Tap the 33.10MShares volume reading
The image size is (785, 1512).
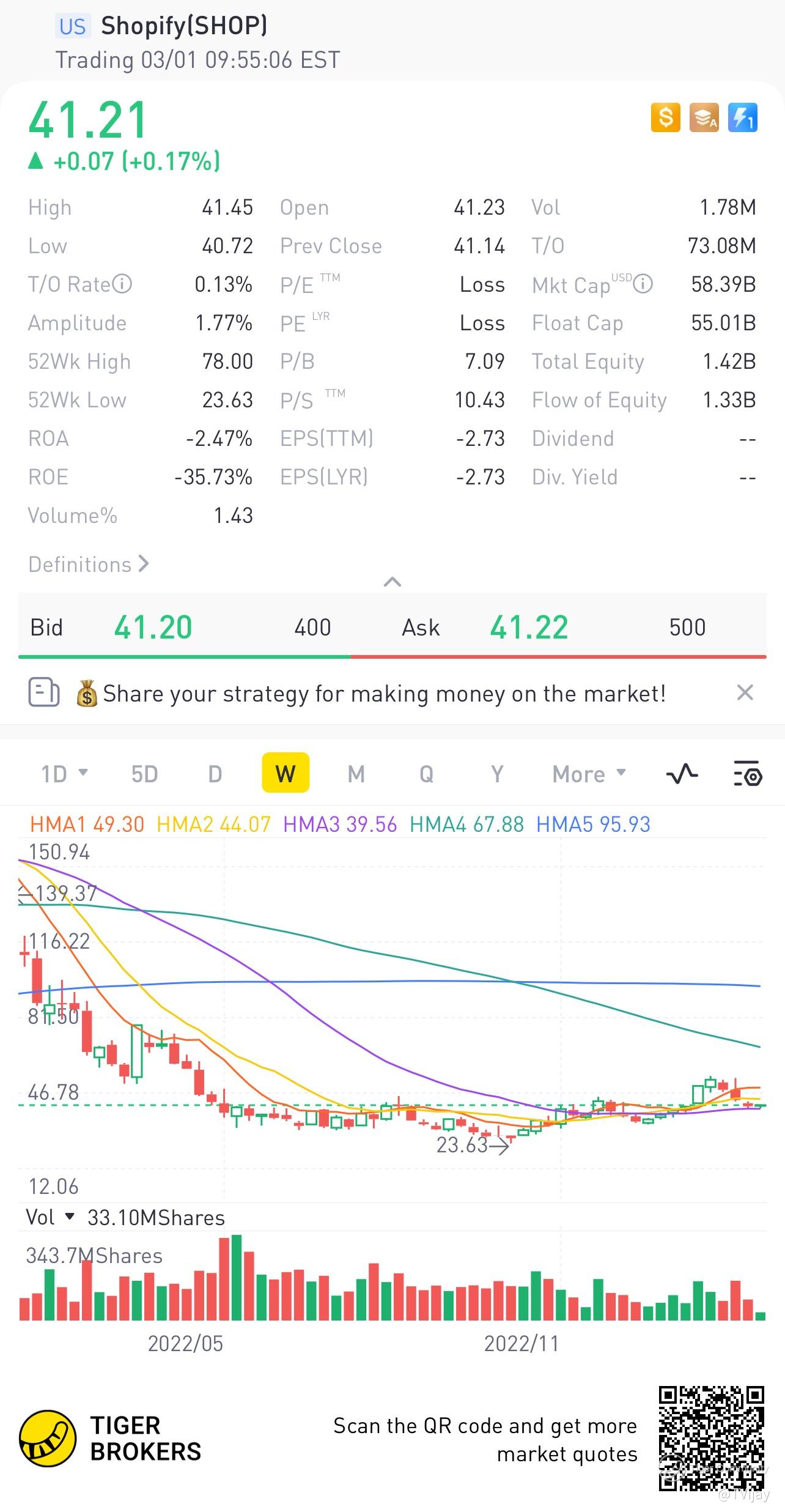tap(156, 1217)
